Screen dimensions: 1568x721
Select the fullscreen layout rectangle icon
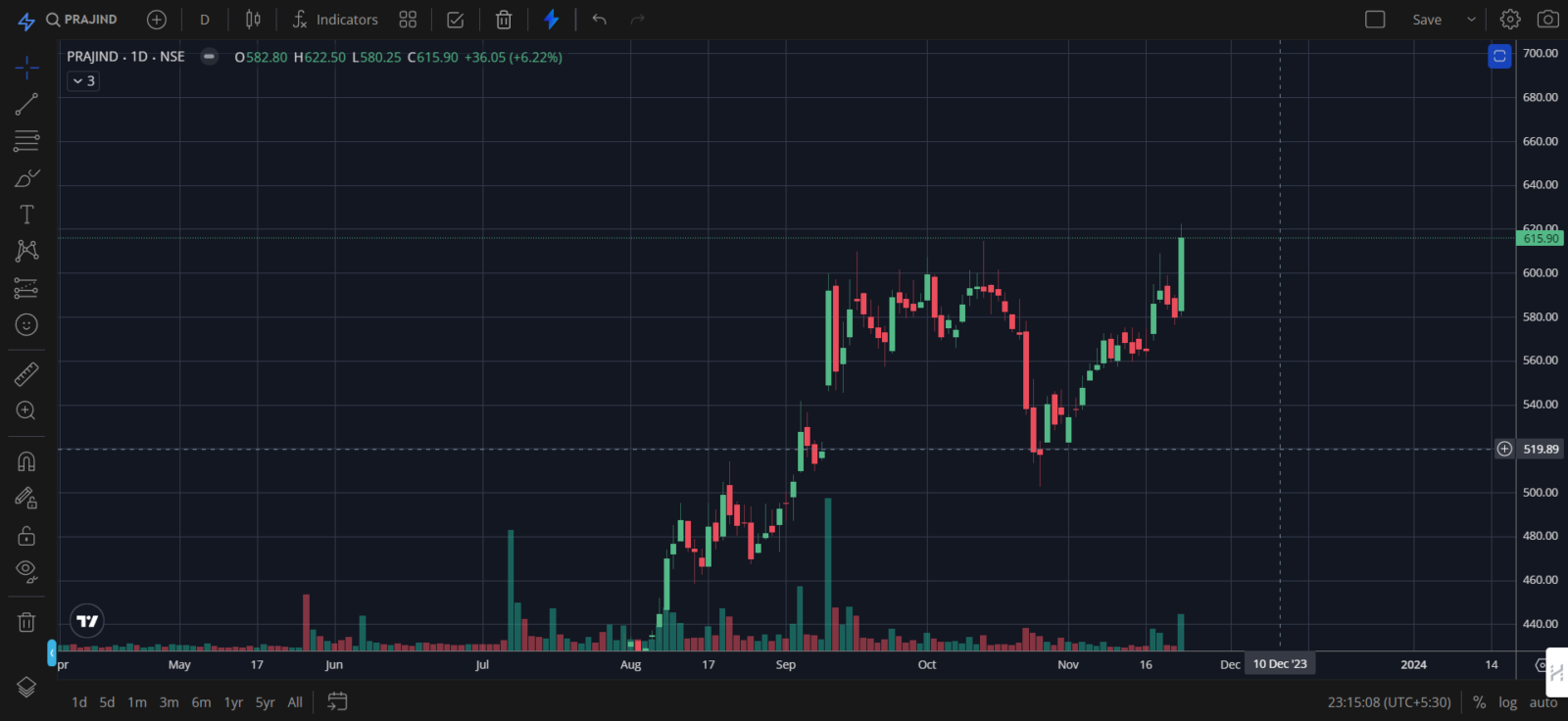1375,20
